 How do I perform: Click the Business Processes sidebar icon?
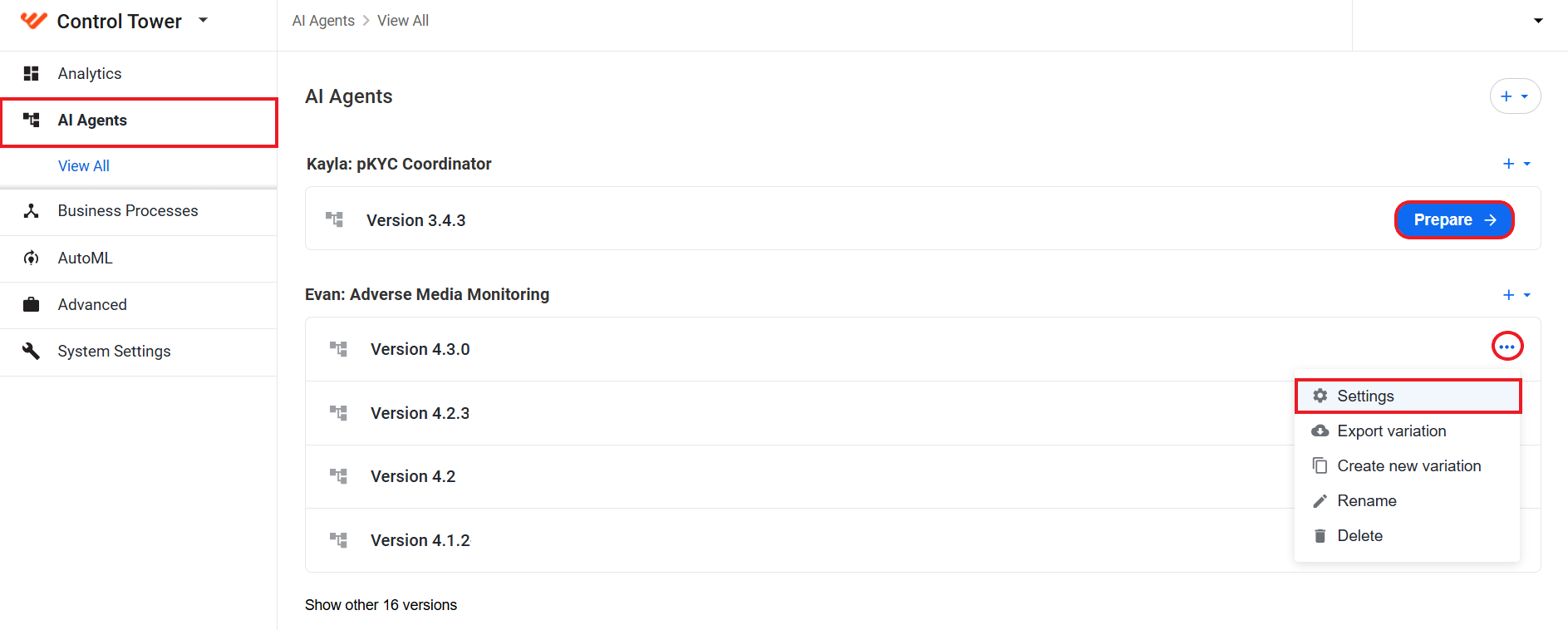tap(32, 211)
